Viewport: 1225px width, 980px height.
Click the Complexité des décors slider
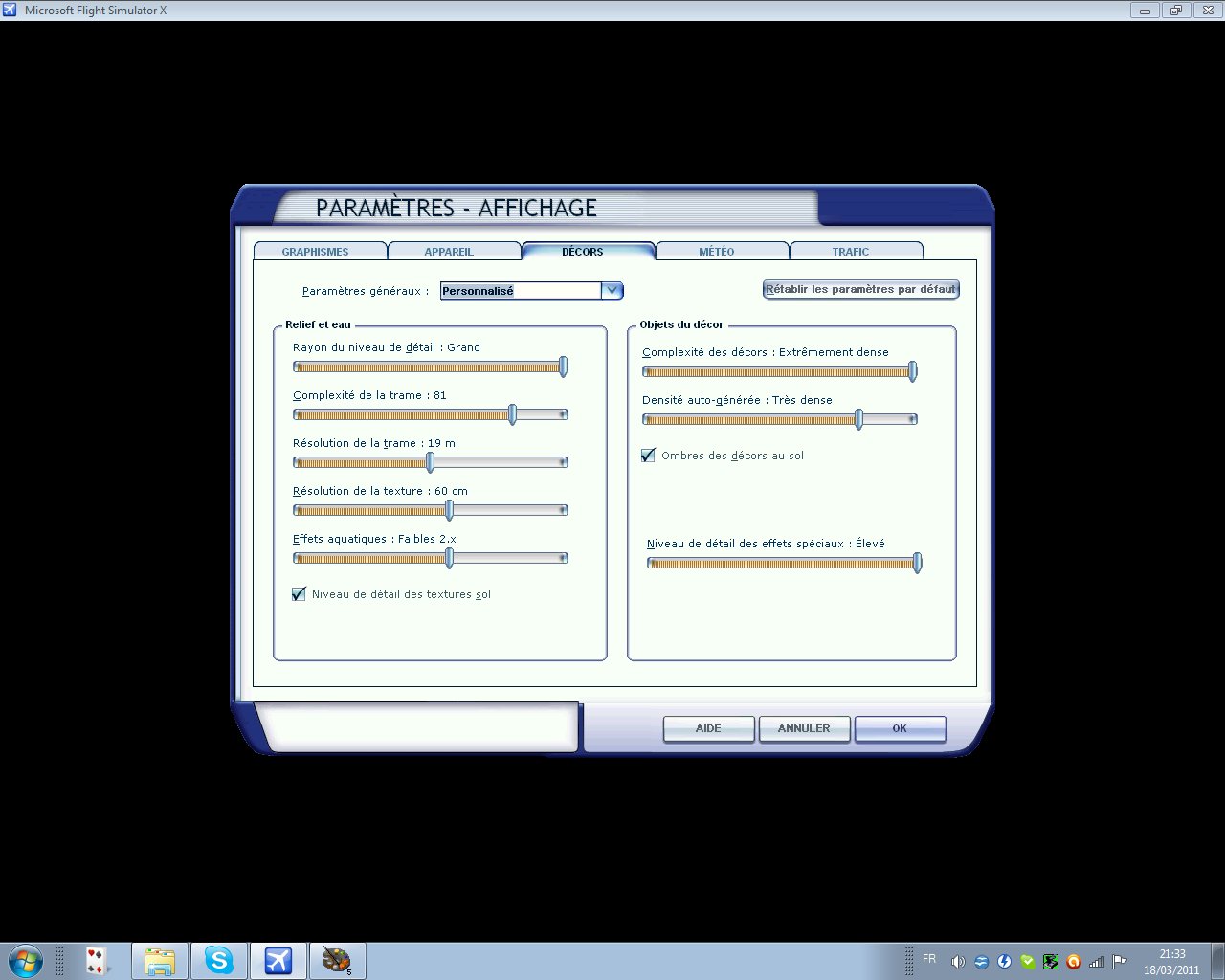coord(780,371)
